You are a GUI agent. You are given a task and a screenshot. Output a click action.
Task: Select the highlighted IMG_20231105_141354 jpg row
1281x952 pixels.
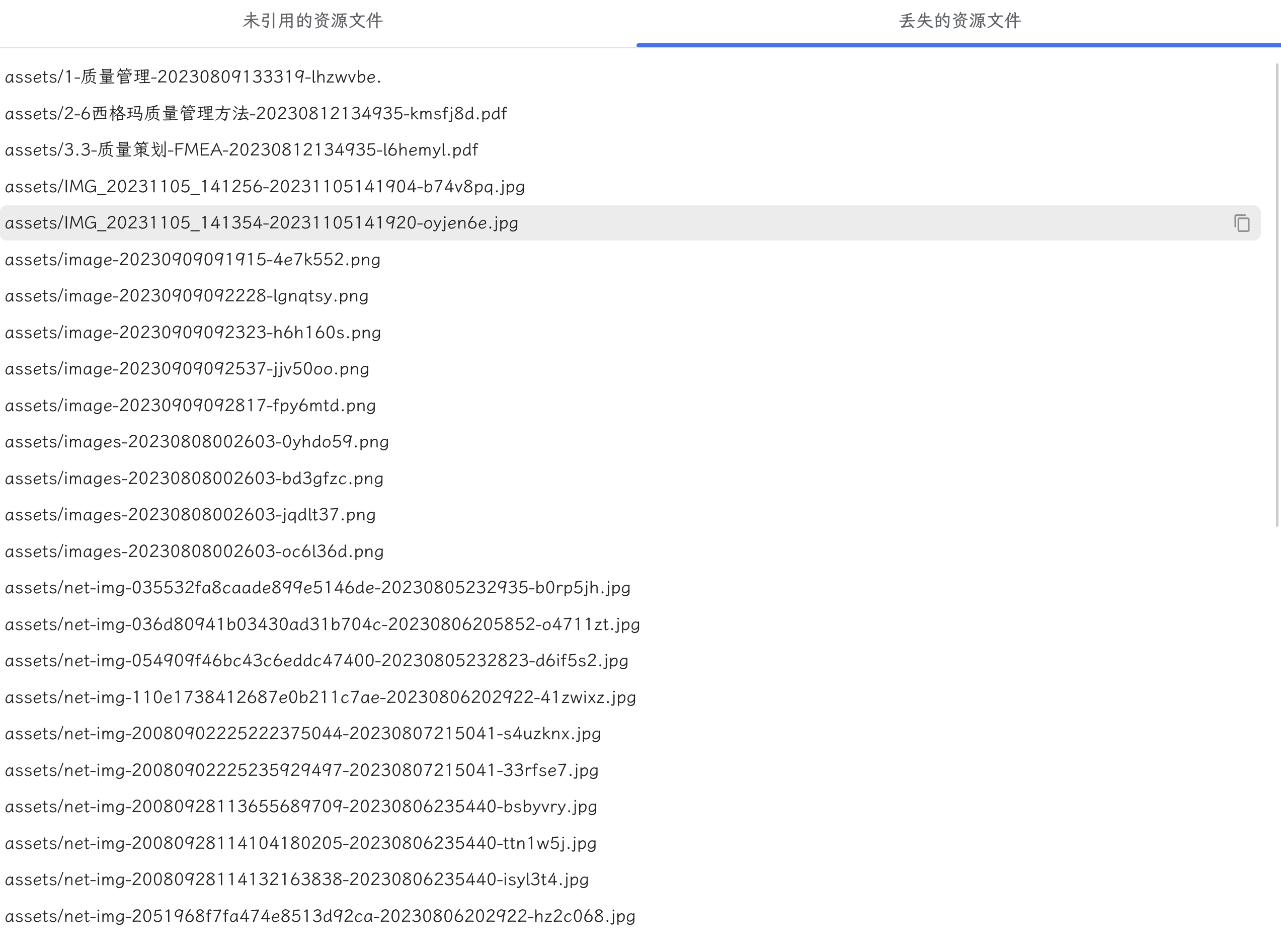[262, 223]
